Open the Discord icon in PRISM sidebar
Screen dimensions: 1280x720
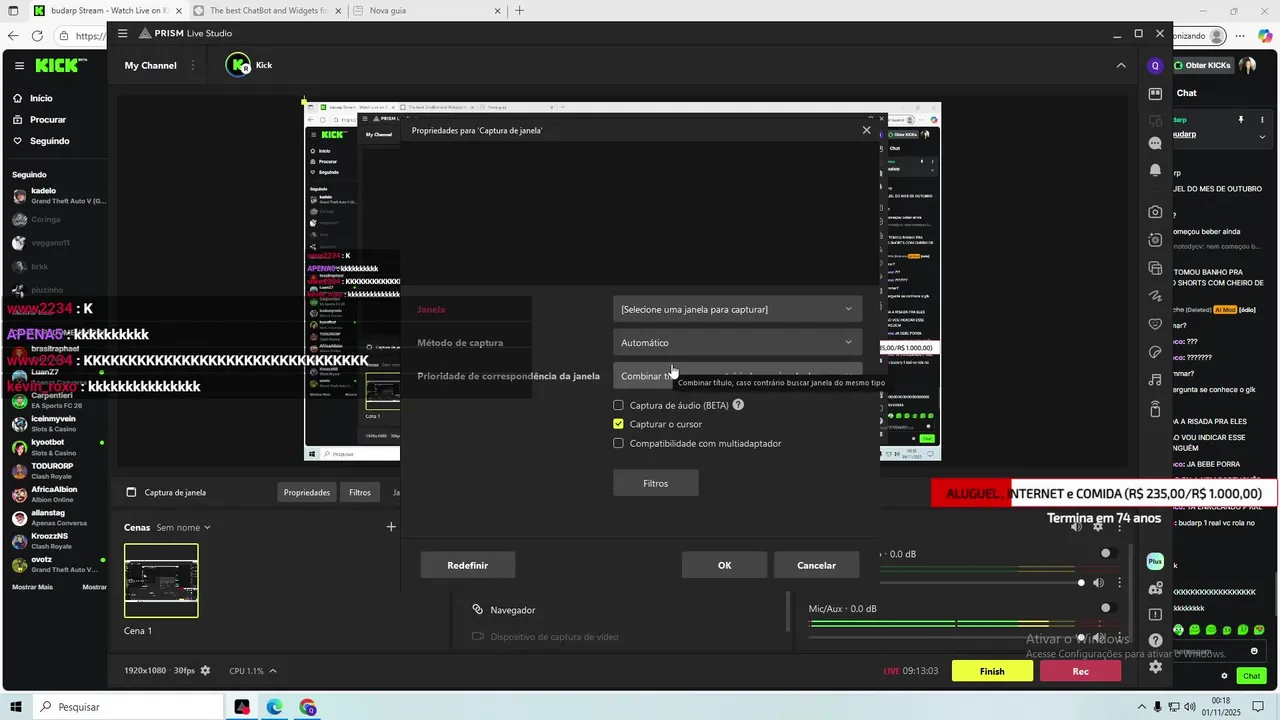click(x=1155, y=589)
